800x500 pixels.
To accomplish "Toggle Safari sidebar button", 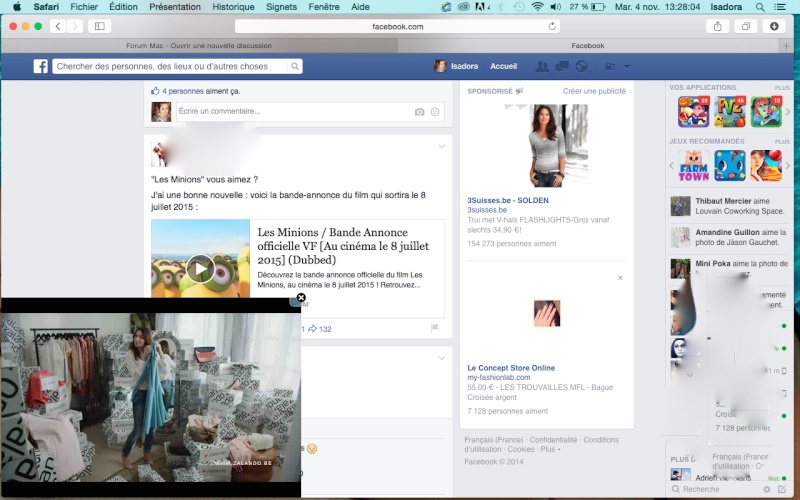I will point(99,26).
